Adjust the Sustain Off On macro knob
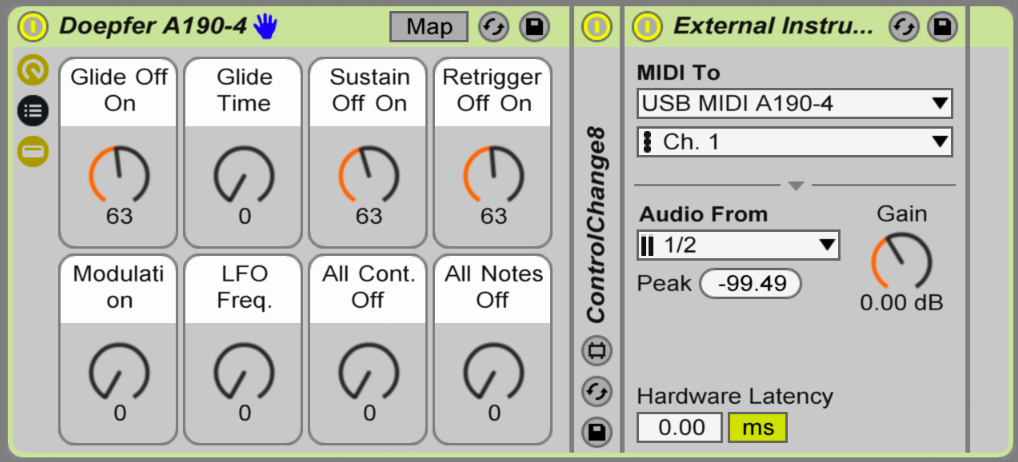This screenshot has width=1018, height=462. [369, 175]
